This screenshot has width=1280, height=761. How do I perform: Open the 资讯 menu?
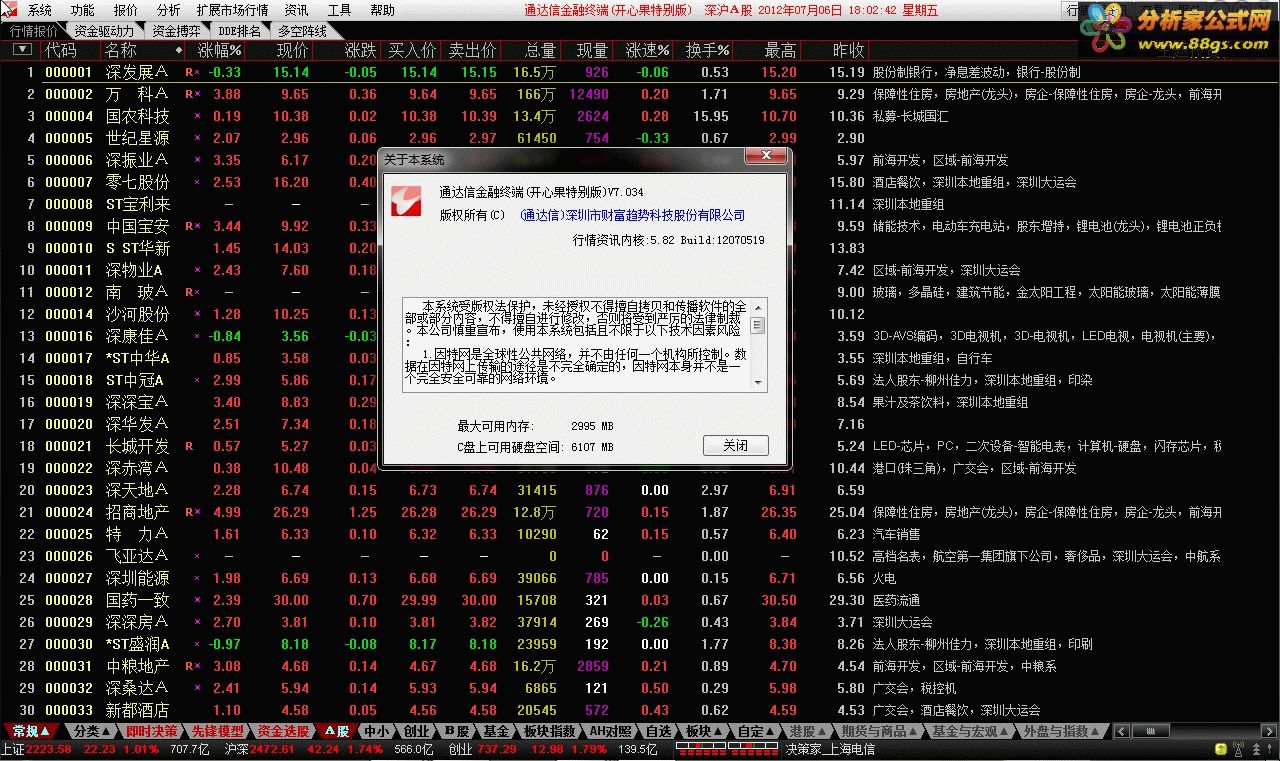[x=296, y=10]
